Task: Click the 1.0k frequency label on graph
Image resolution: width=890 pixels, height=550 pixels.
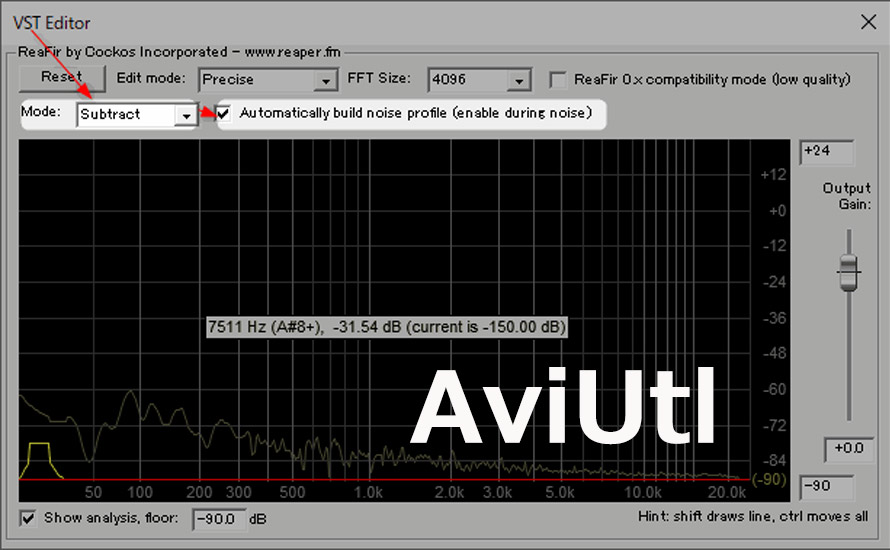Action: tap(368, 493)
